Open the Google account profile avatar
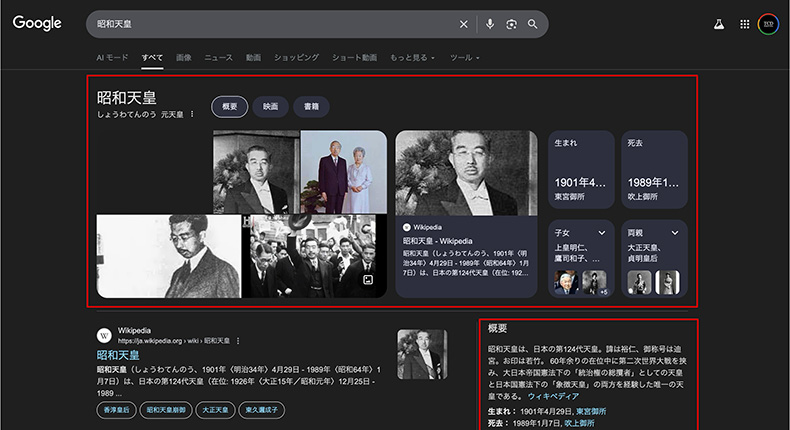790x430 pixels. (x=768, y=24)
